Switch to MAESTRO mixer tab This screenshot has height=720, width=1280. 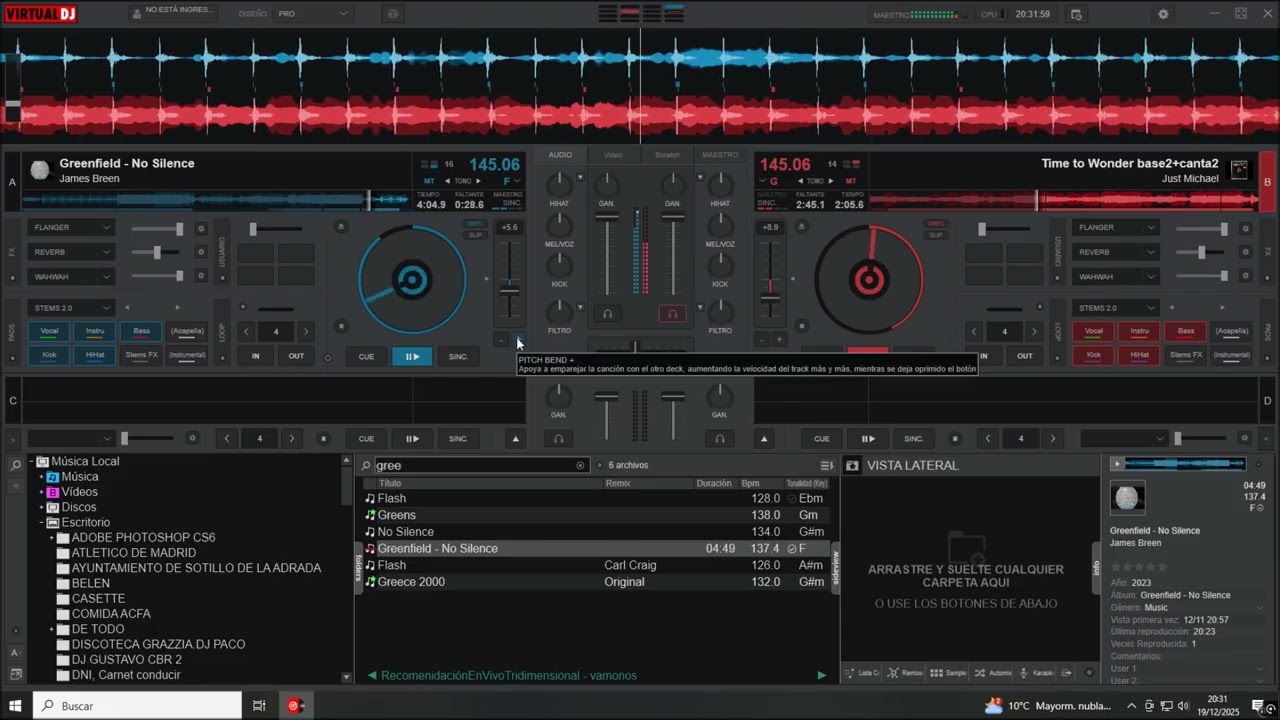point(720,155)
